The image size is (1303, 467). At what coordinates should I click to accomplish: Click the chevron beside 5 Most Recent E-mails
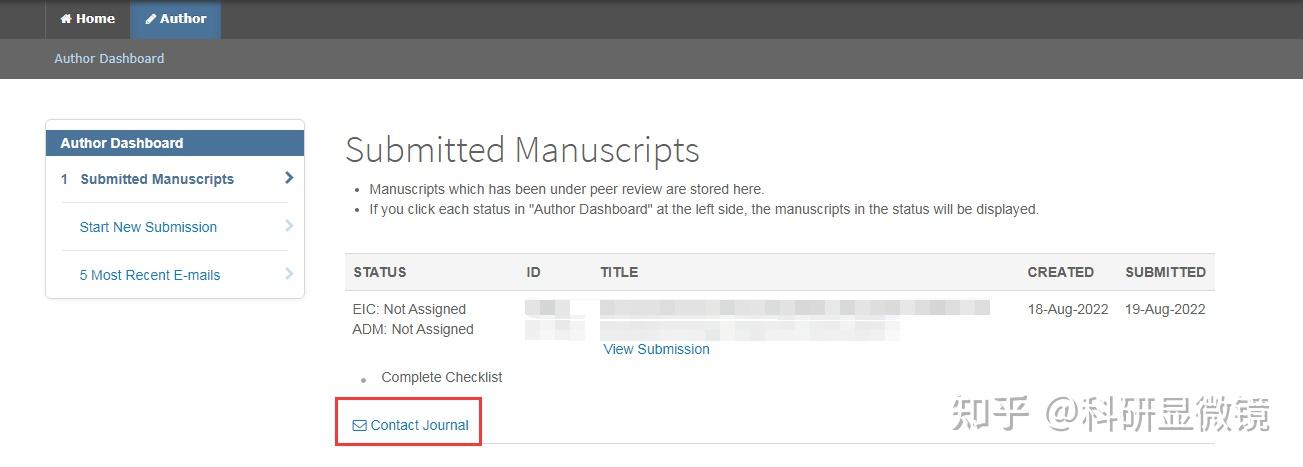point(289,274)
